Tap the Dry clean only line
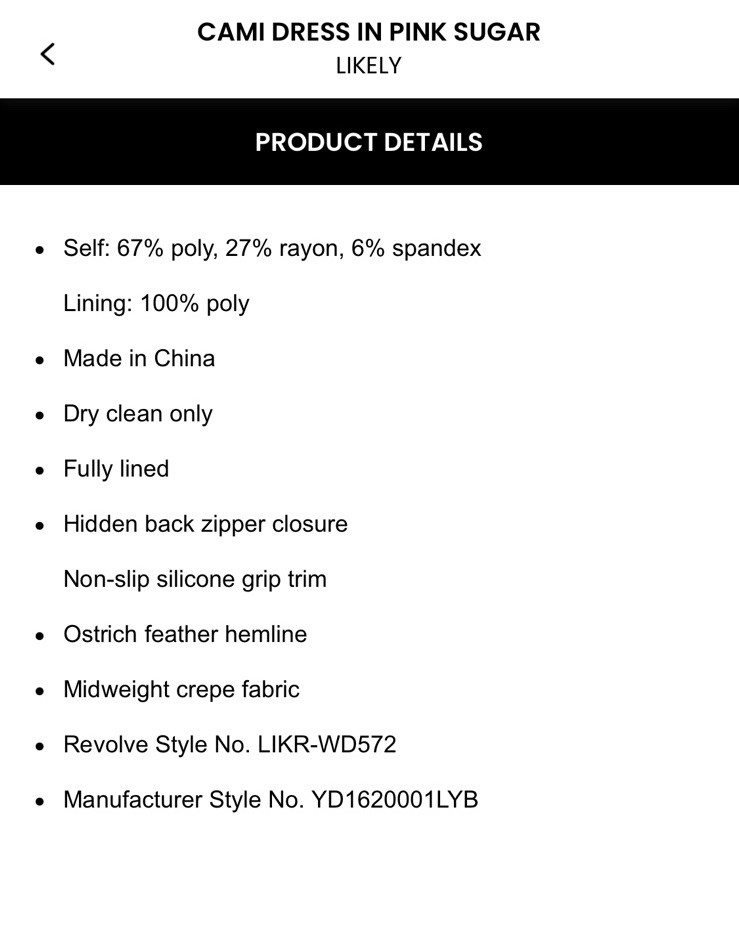Viewport: 739px width, 939px height. 138,414
